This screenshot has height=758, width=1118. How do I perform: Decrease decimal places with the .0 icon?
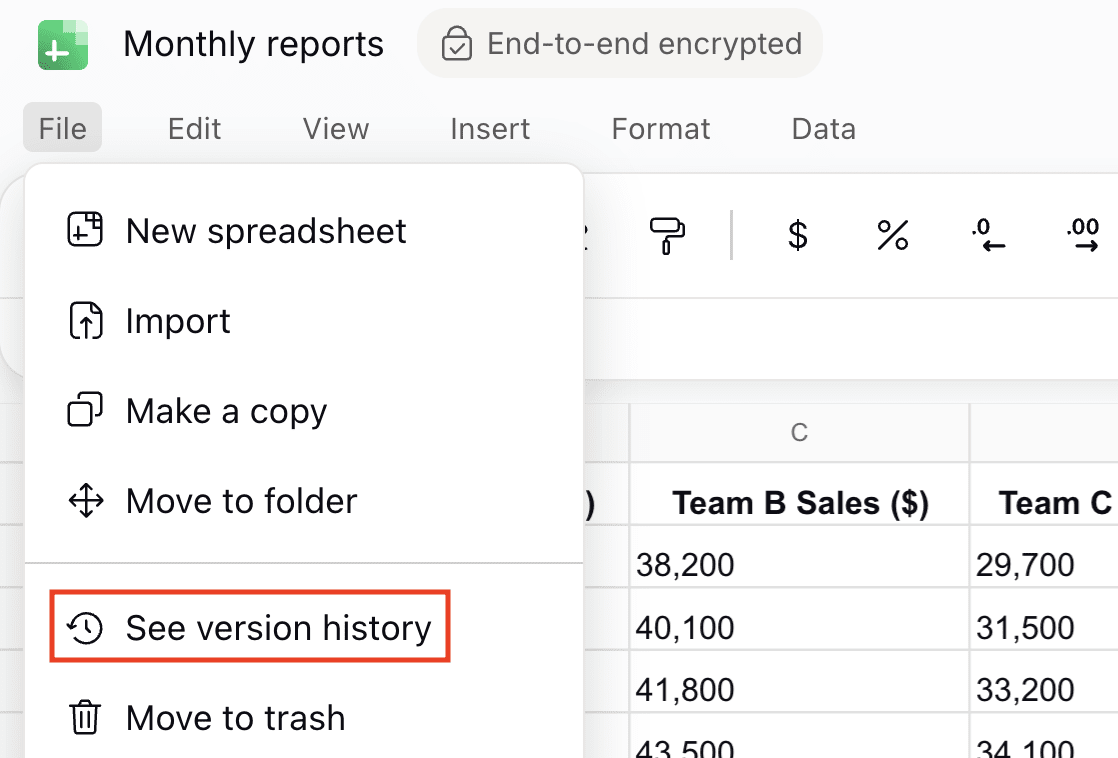tap(988, 235)
